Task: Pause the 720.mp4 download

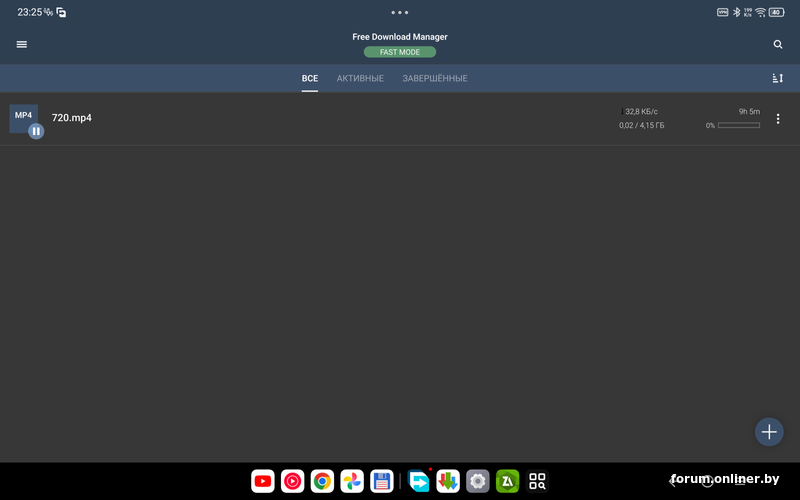Action: pyautogui.click(x=36, y=131)
